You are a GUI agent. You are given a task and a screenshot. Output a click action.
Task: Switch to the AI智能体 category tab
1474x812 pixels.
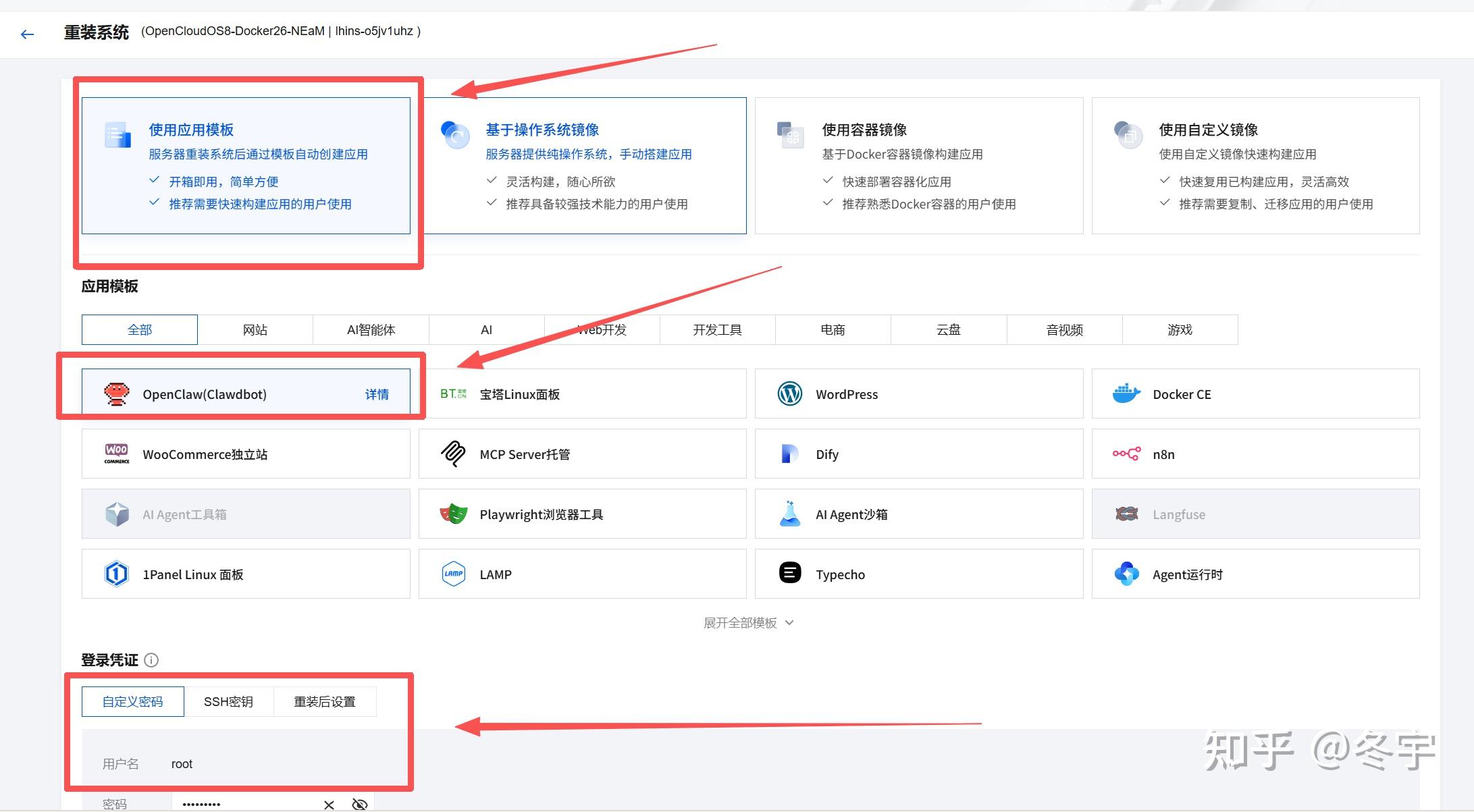pos(371,330)
